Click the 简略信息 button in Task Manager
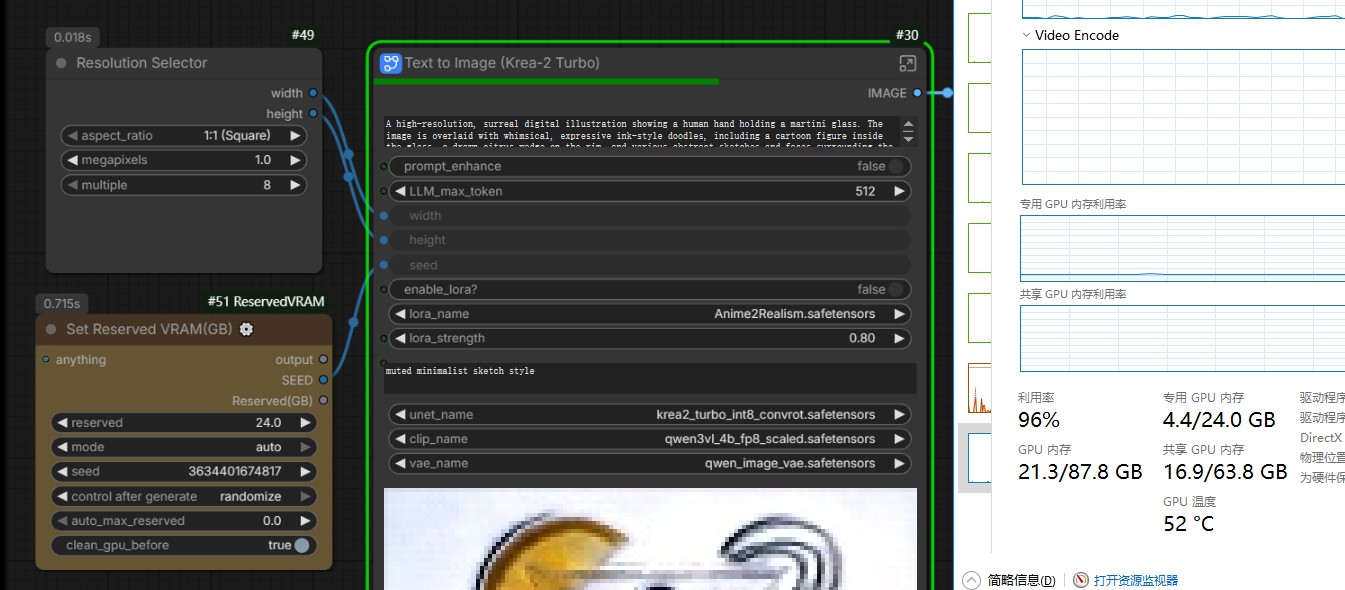 pyautogui.click(x=1021, y=580)
